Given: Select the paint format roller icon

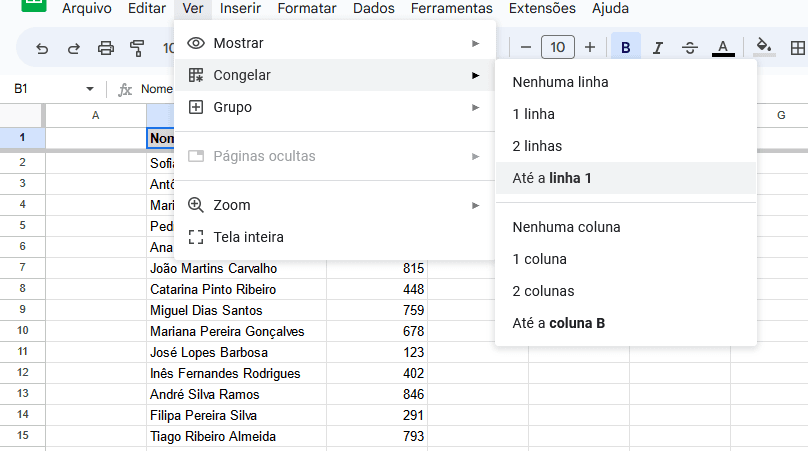Looking at the screenshot, I should (x=138, y=47).
